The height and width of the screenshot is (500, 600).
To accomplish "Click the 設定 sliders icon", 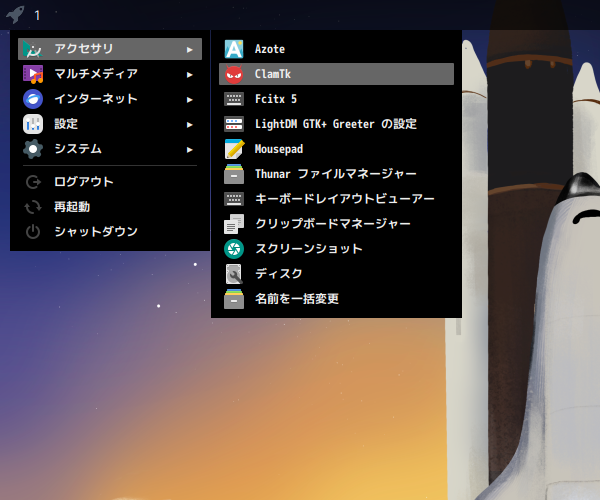I will 33,124.
